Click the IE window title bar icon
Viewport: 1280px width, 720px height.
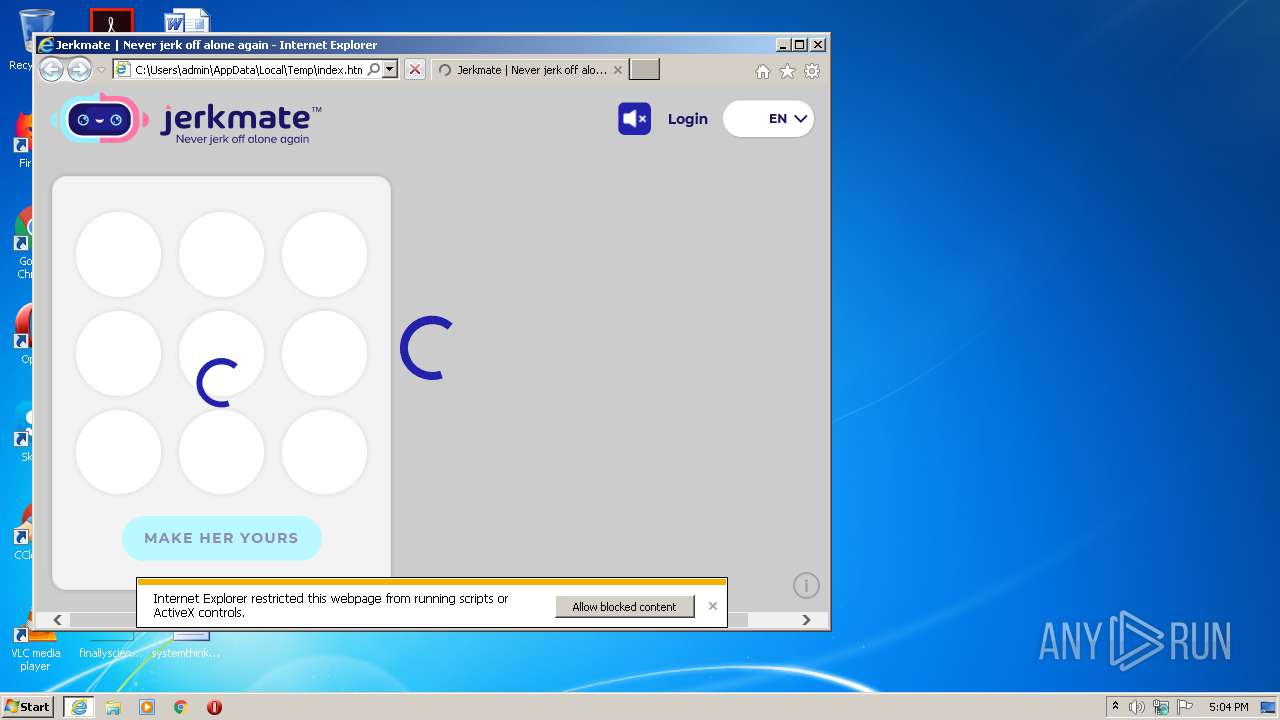45,45
